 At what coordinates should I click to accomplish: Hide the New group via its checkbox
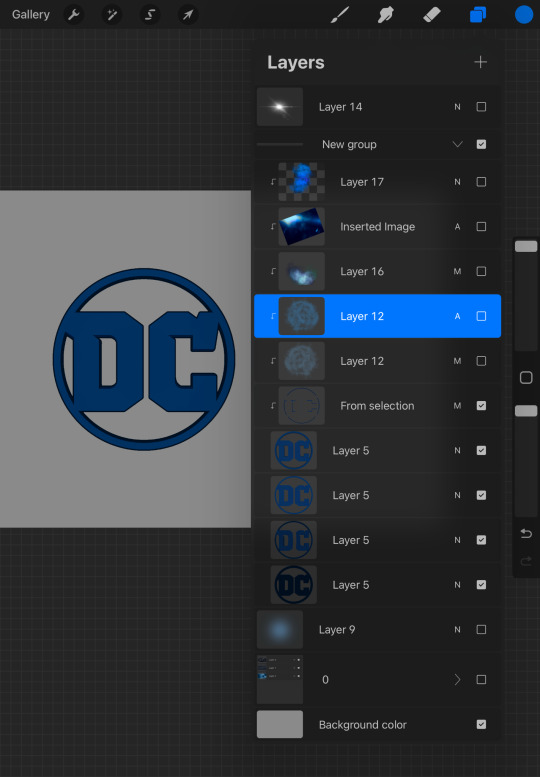pyautogui.click(x=481, y=144)
